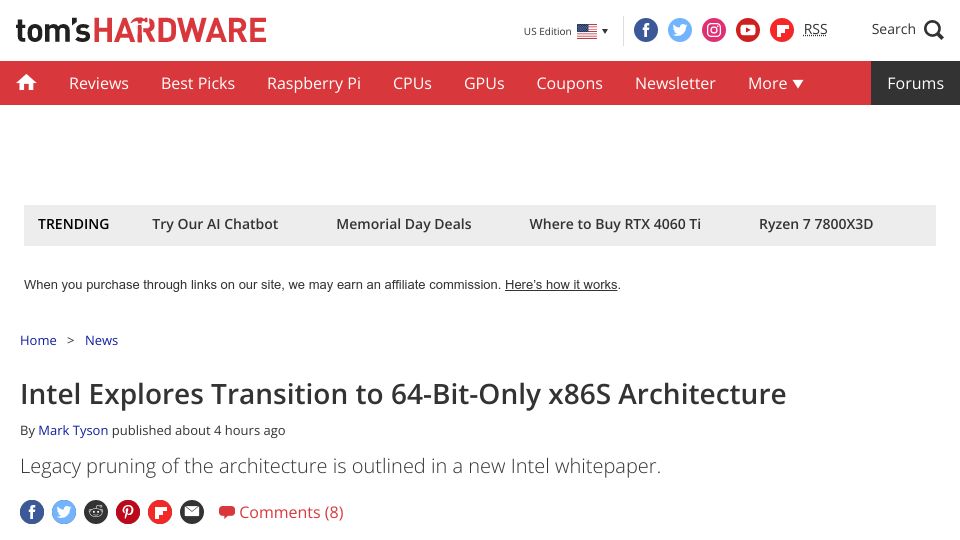The width and height of the screenshot is (960, 540).
Task: Click the Home breadcrumb link
Action: point(38,340)
